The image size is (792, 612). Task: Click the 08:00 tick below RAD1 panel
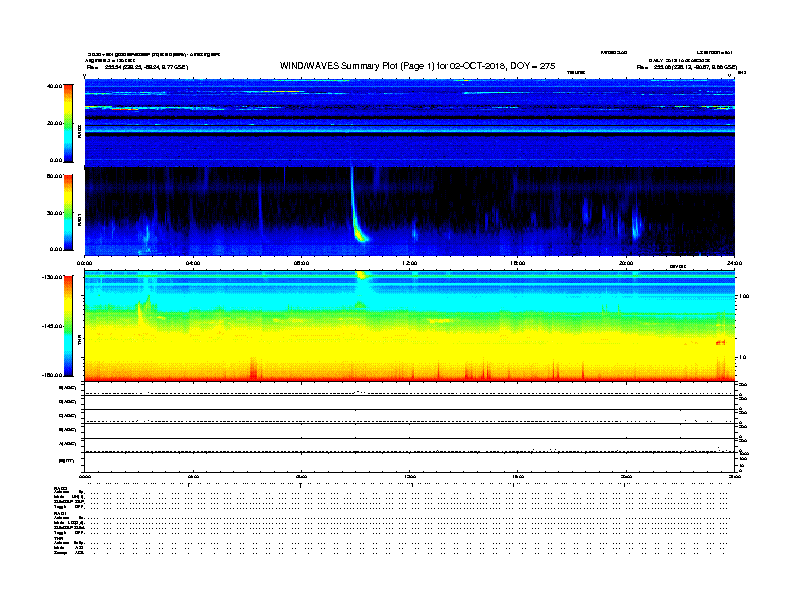pyautogui.click(x=302, y=263)
